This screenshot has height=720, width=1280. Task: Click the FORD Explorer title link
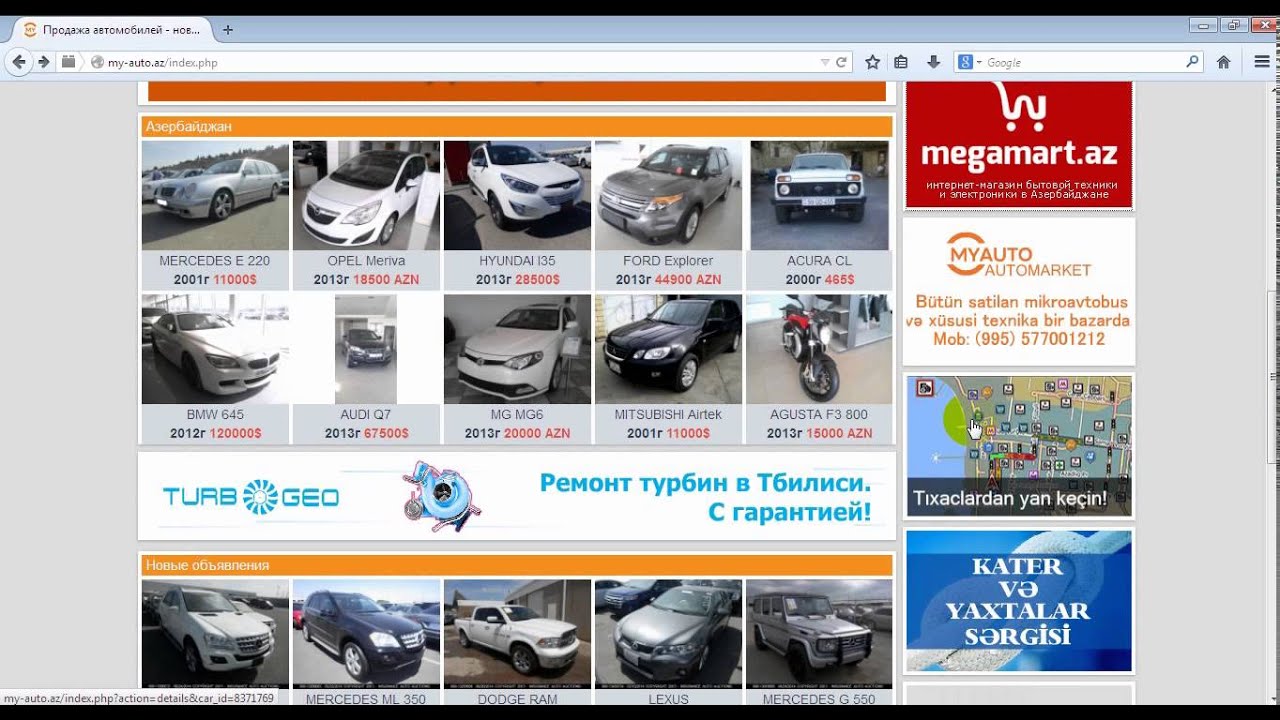[x=668, y=261]
